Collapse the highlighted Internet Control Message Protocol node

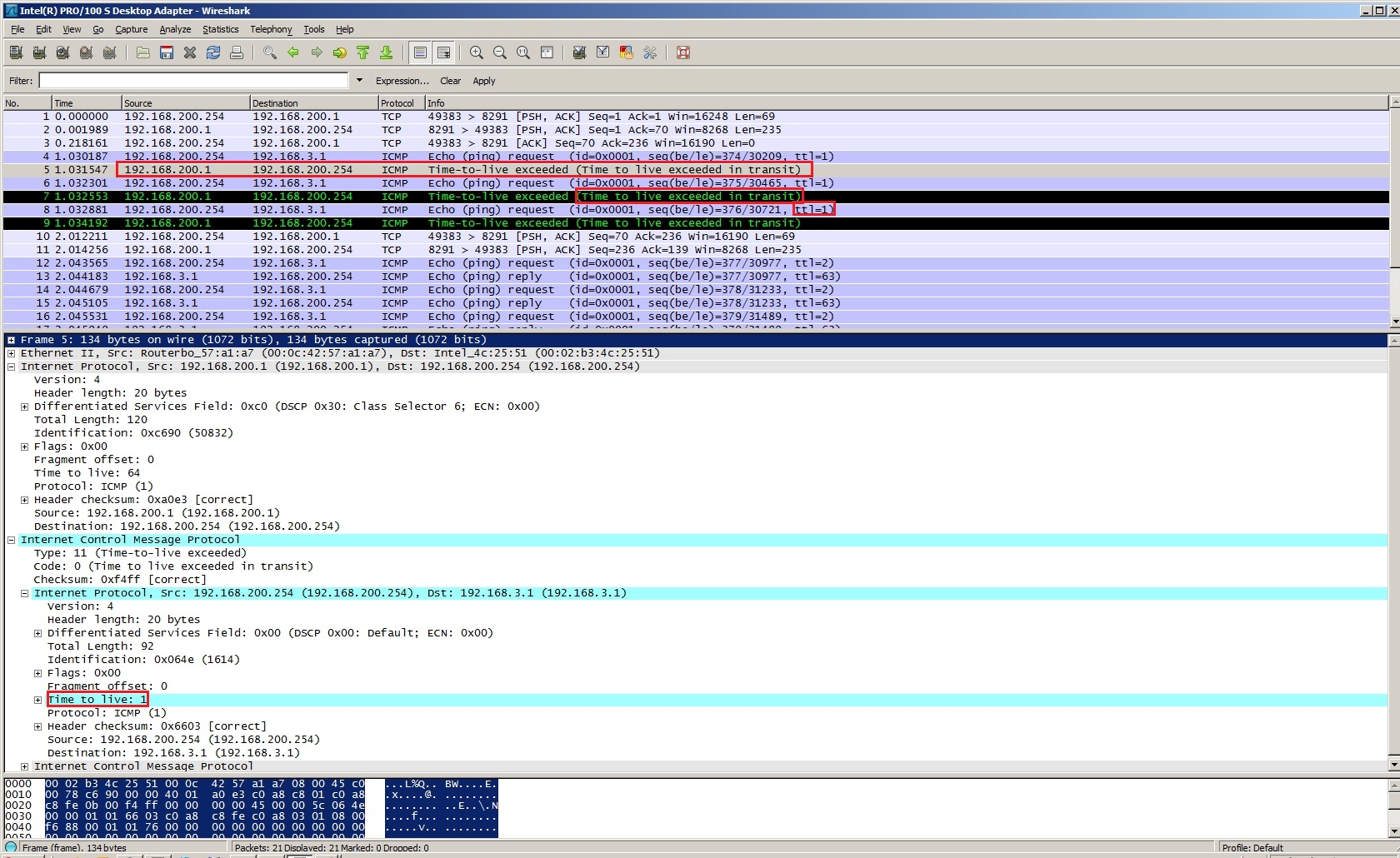click(11, 540)
